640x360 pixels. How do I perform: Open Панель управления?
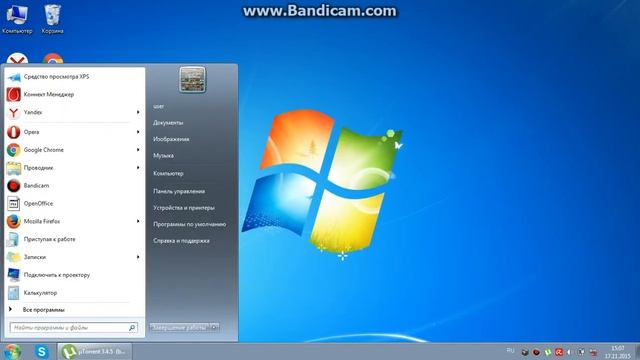click(x=179, y=191)
